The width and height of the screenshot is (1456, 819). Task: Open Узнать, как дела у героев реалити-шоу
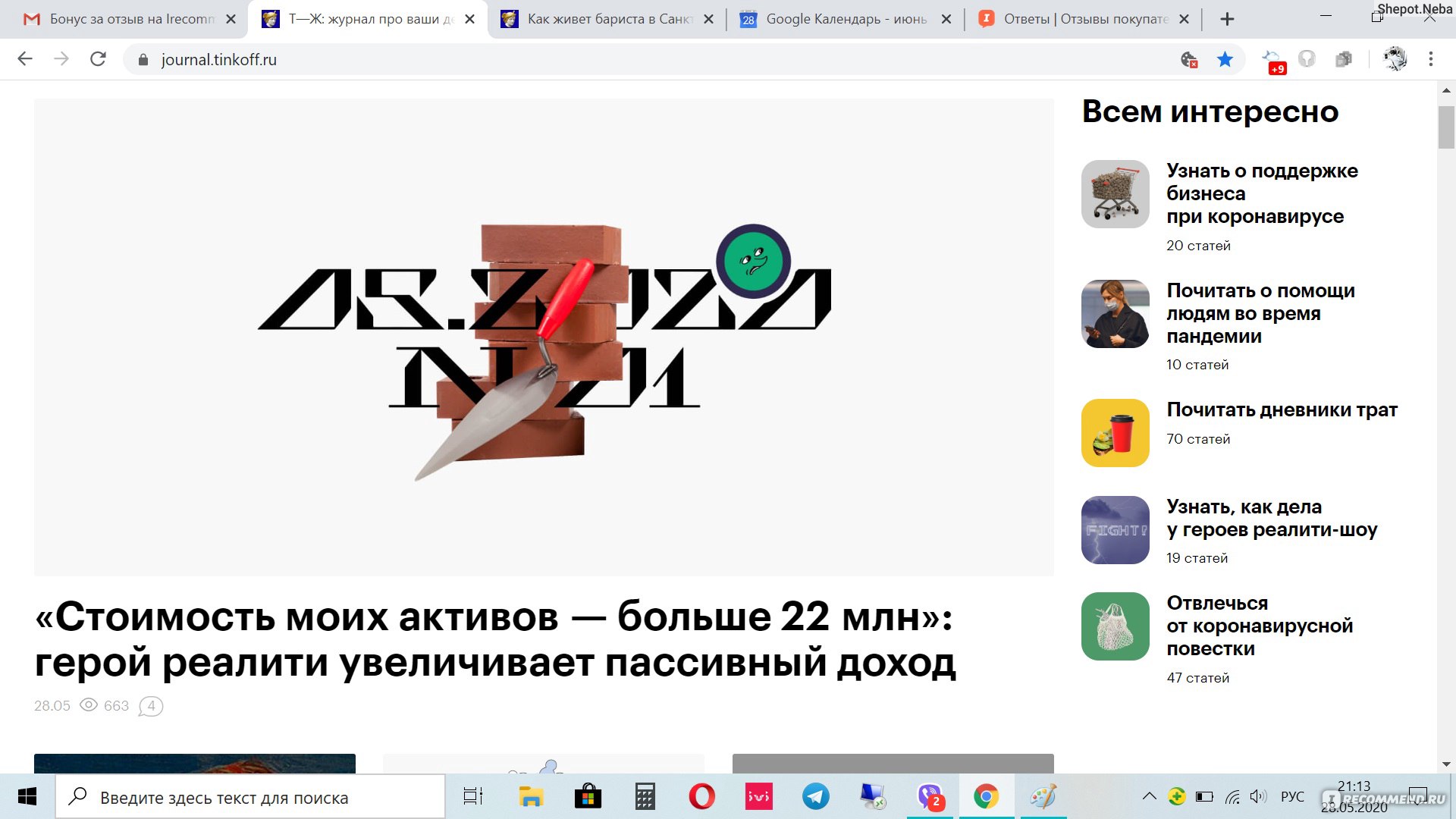click(x=1272, y=518)
